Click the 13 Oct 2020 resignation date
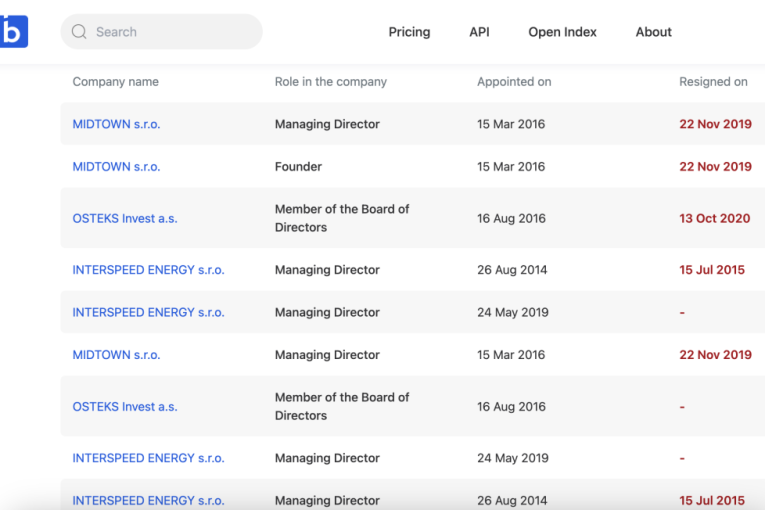Viewport: 765px width, 510px height. [714, 218]
